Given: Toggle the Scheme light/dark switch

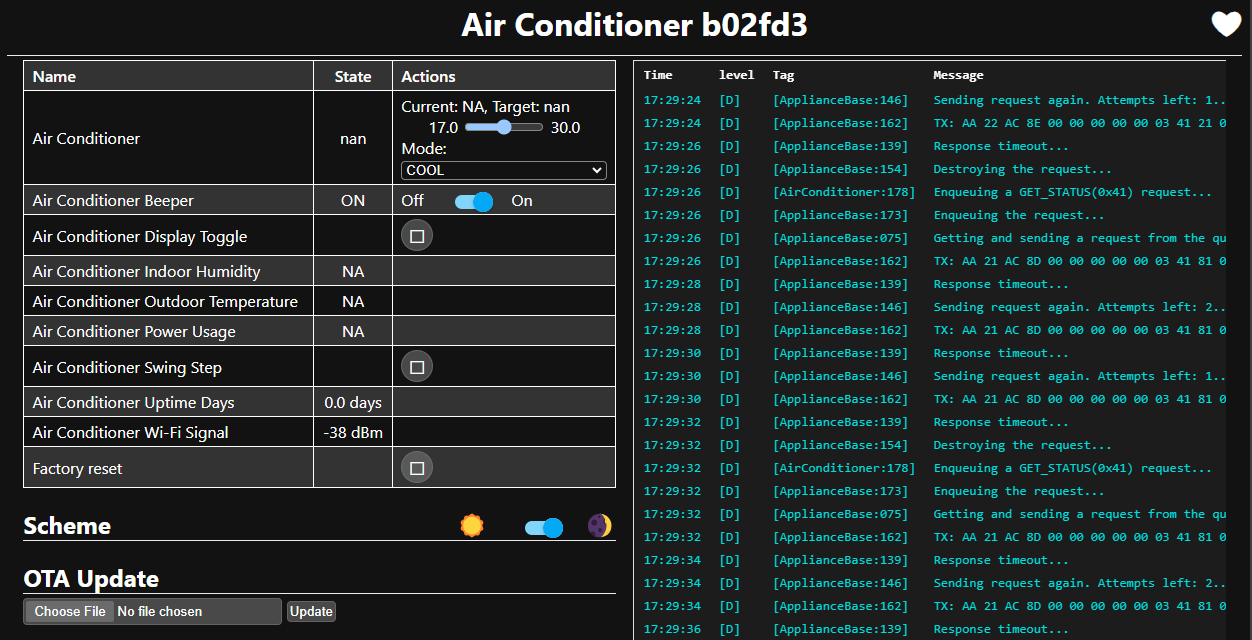Looking at the screenshot, I should tap(543, 527).
